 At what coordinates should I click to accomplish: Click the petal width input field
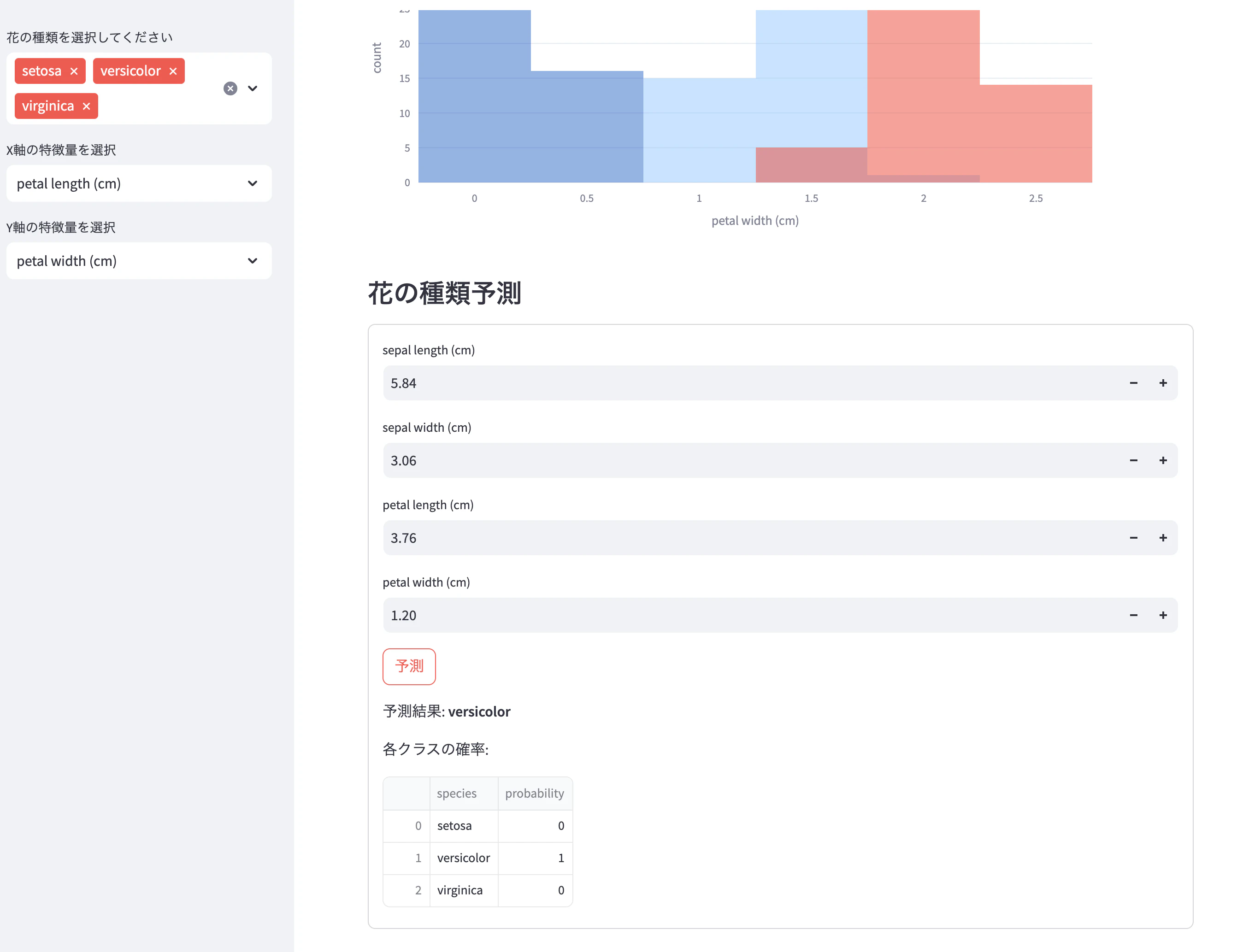[736, 616]
